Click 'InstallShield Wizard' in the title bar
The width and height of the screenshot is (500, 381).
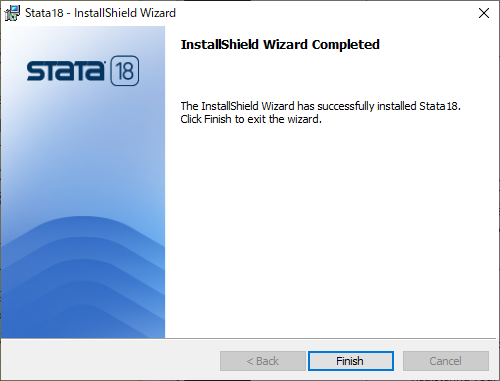tap(125, 13)
